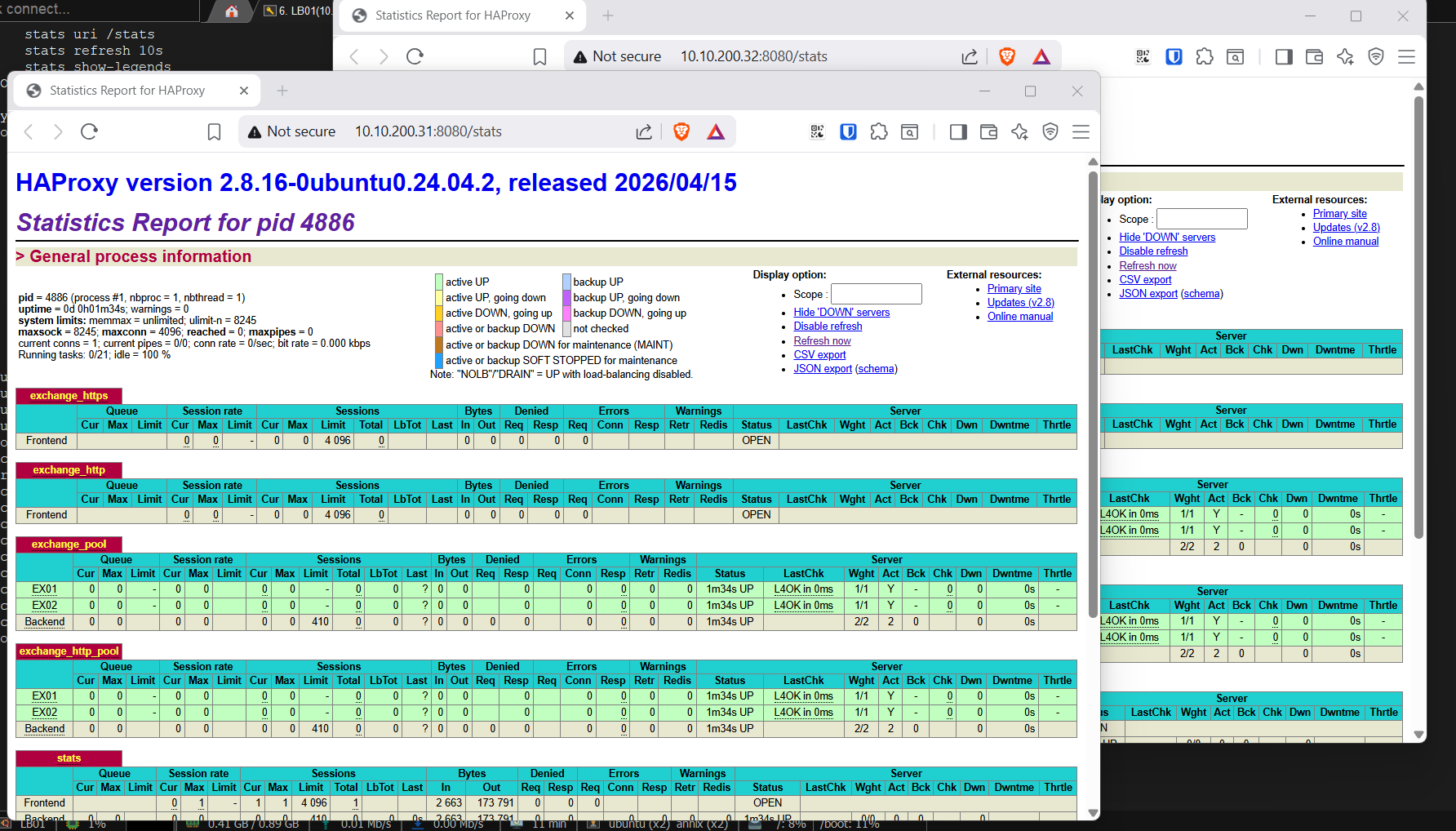Click the Scope input in the back window
The image size is (1456, 831).
(1202, 219)
